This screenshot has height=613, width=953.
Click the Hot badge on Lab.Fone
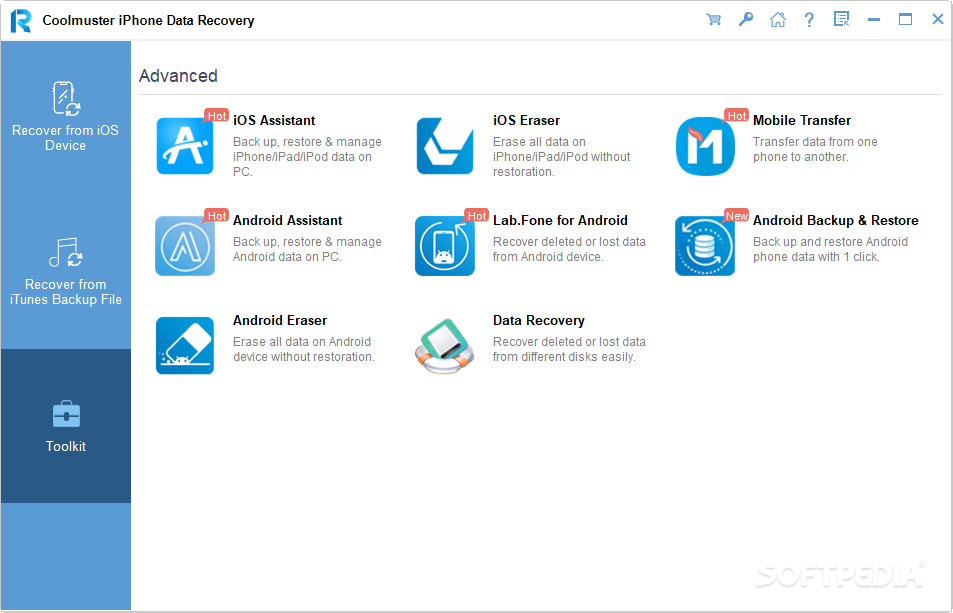tap(476, 216)
